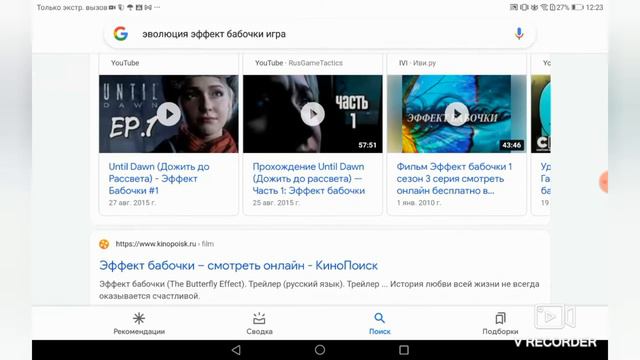
Task: Open 'Эффект бабочки – смотреть онлайн - КиноПоиск'
Action: [238, 266]
